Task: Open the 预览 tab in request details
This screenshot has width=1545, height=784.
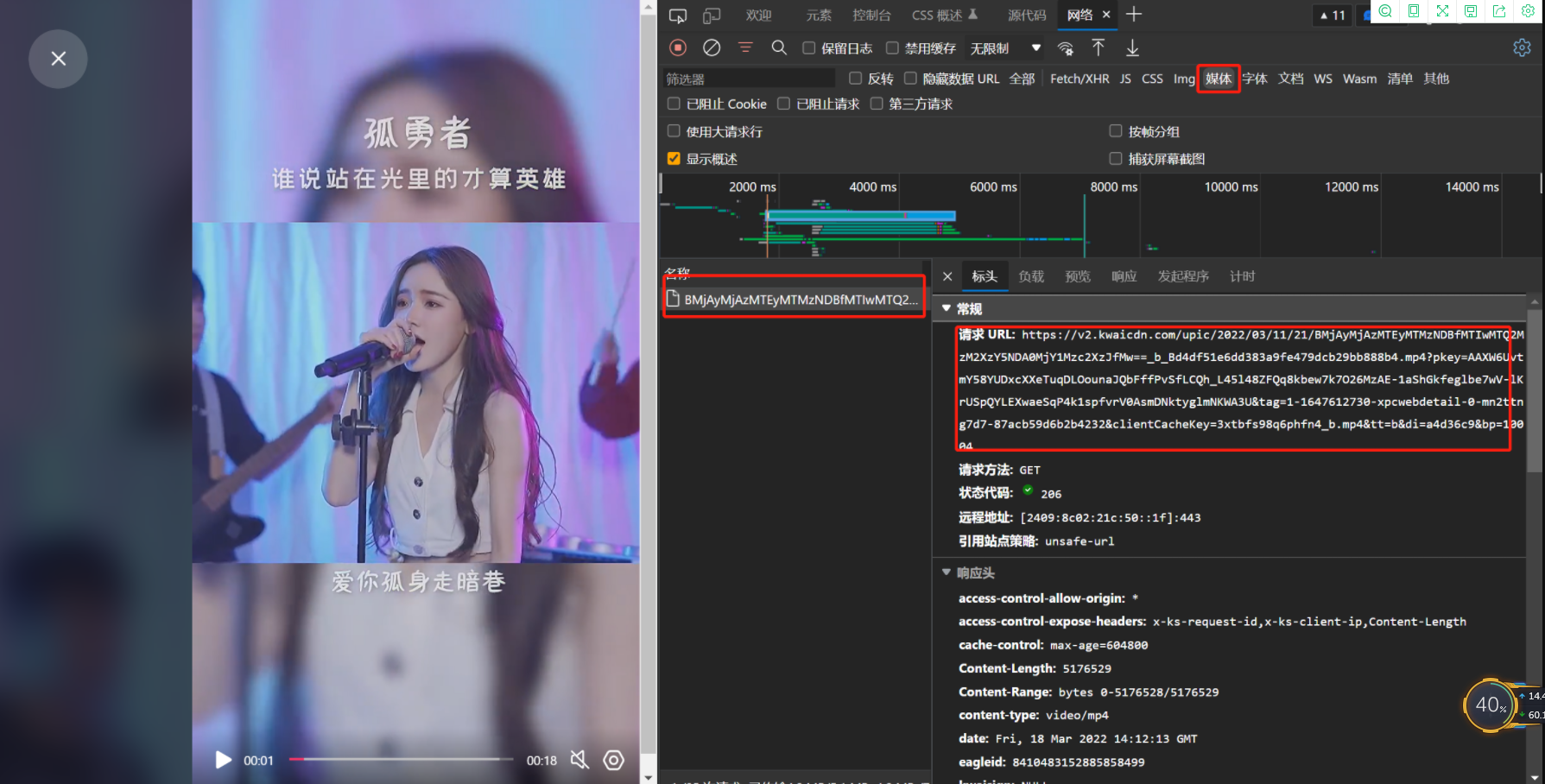Action: 1077,276
